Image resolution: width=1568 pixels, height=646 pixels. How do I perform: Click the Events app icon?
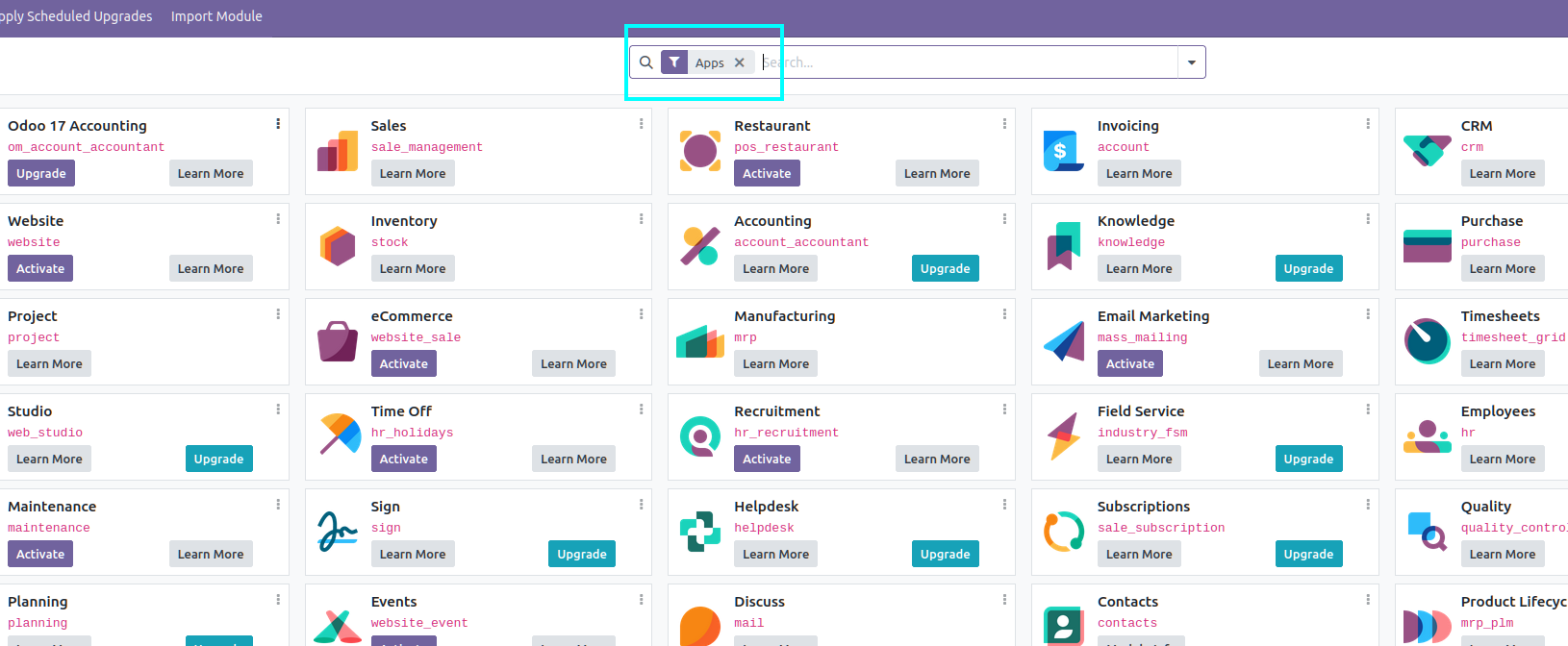338,626
